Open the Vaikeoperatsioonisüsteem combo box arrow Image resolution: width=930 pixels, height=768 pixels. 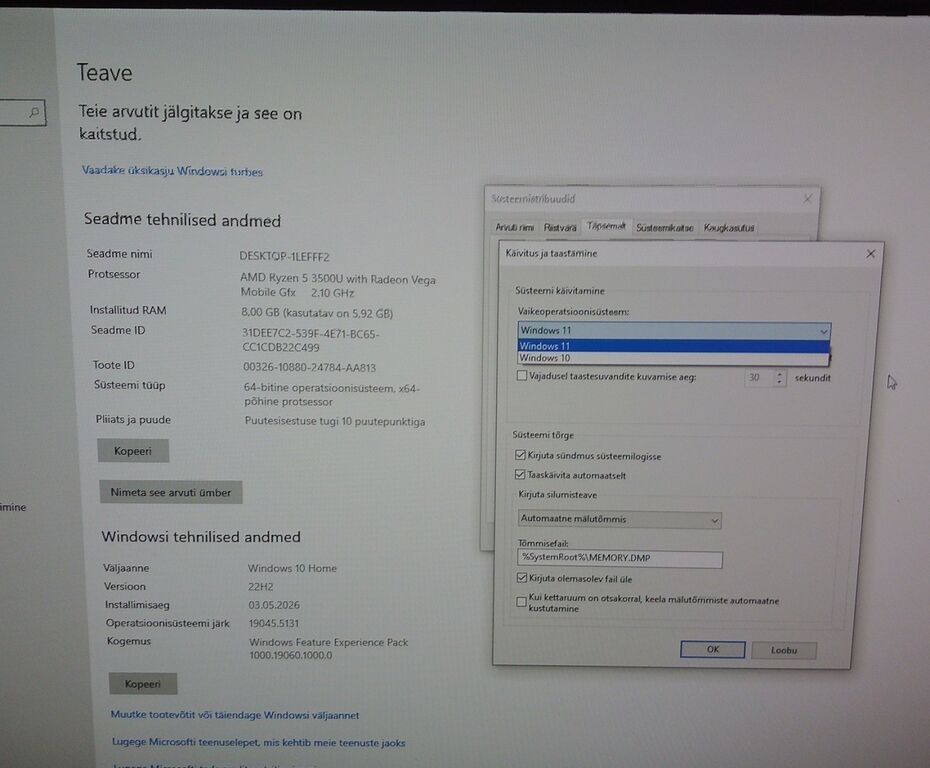point(823,331)
